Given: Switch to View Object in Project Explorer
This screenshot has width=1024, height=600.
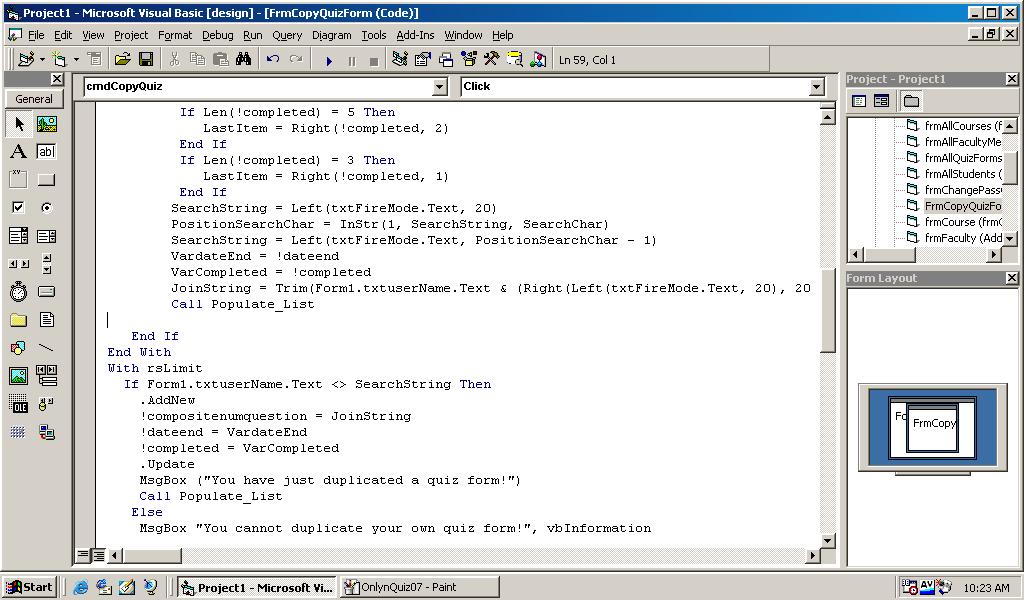Looking at the screenshot, I should (x=882, y=101).
